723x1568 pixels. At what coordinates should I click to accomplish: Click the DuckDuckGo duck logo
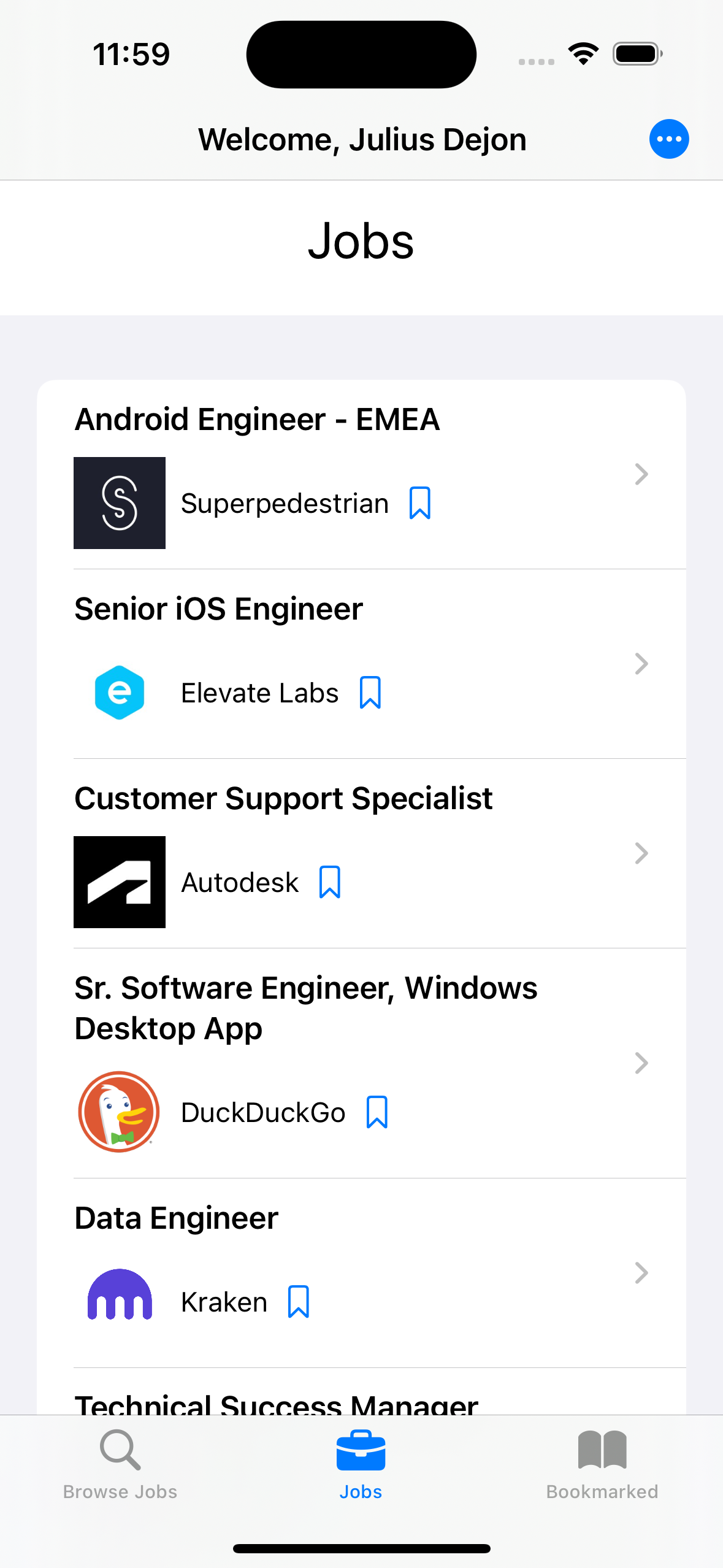pyautogui.click(x=120, y=1112)
